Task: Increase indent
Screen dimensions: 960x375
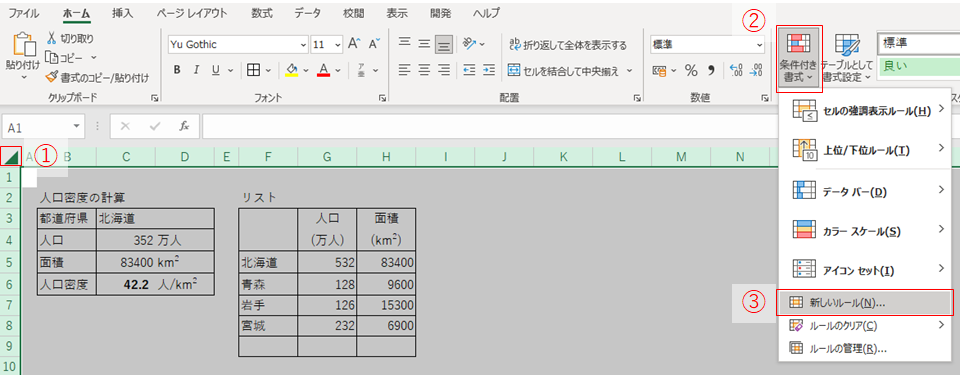Action: pyautogui.click(x=489, y=70)
